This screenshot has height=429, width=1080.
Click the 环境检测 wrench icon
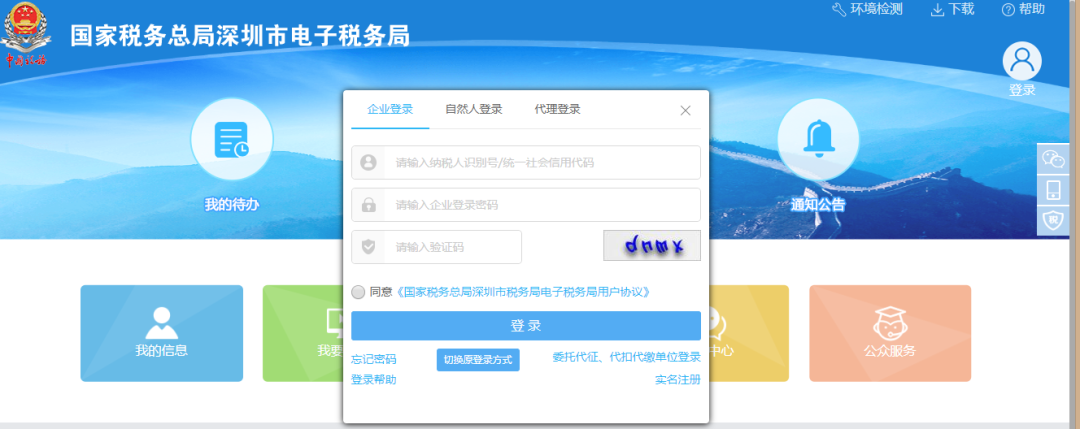pos(839,10)
